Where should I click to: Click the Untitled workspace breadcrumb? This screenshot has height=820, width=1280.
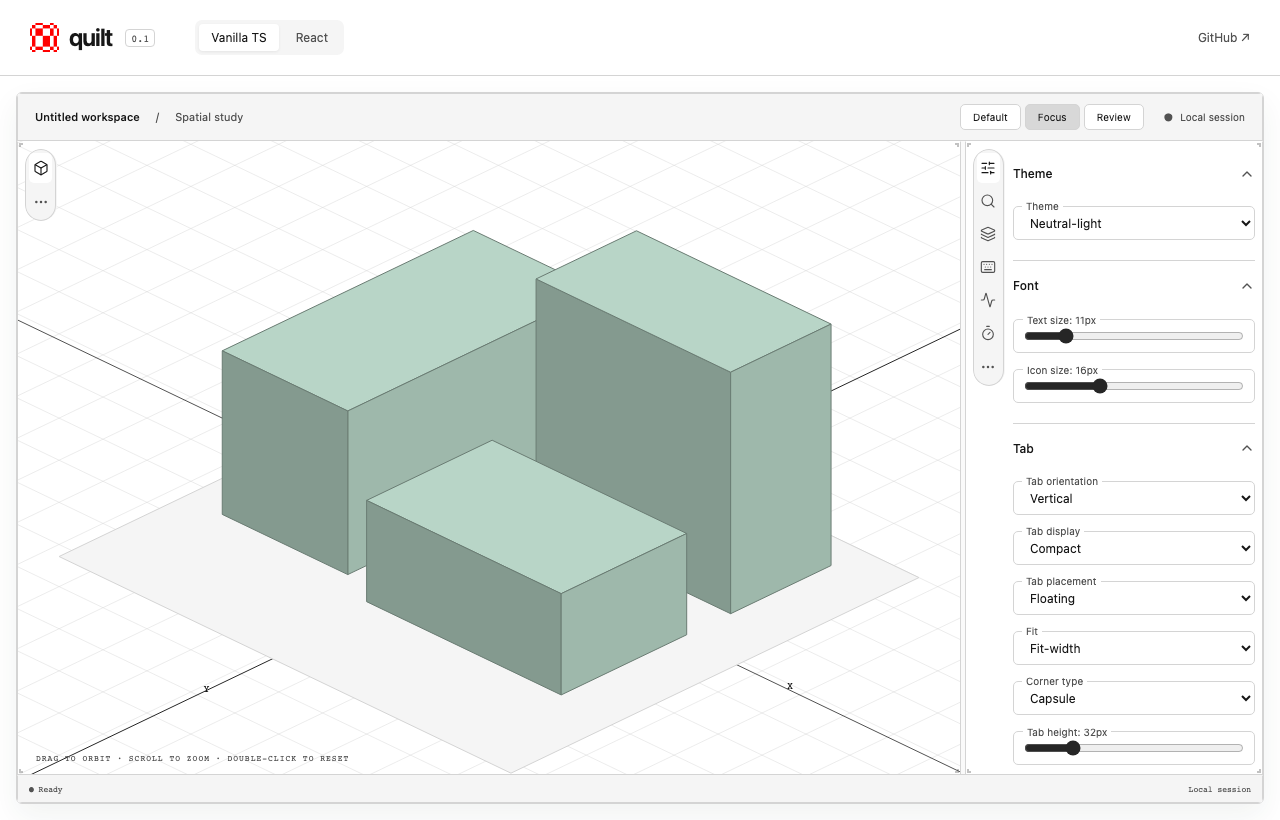pos(87,117)
